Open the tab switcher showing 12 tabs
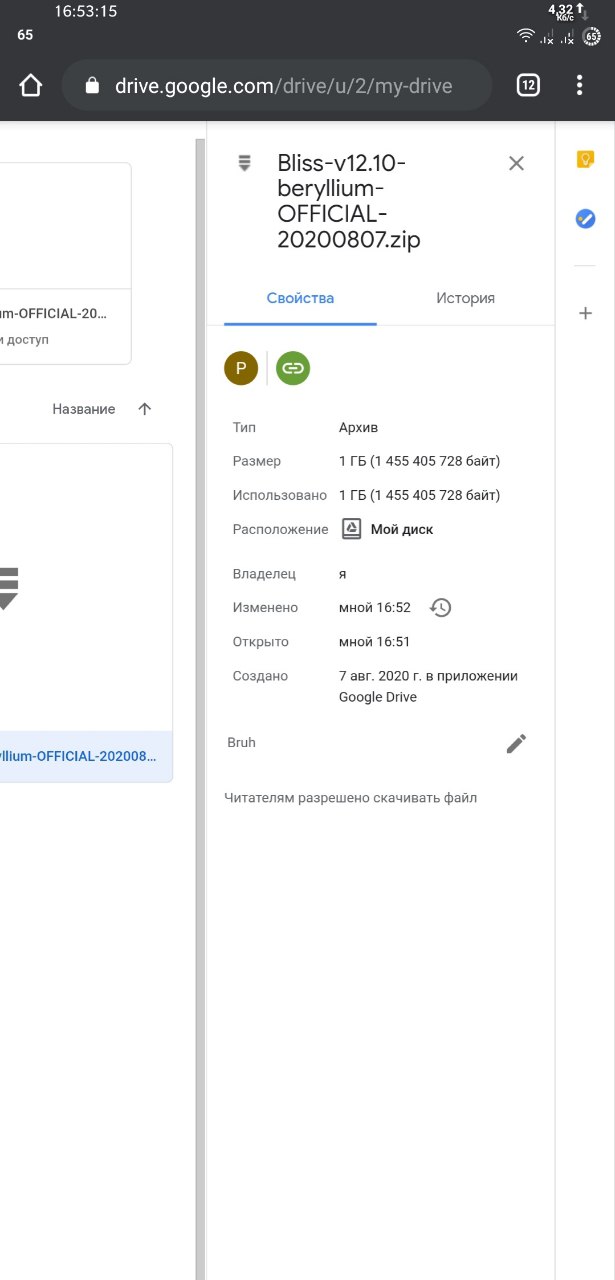 coord(528,86)
